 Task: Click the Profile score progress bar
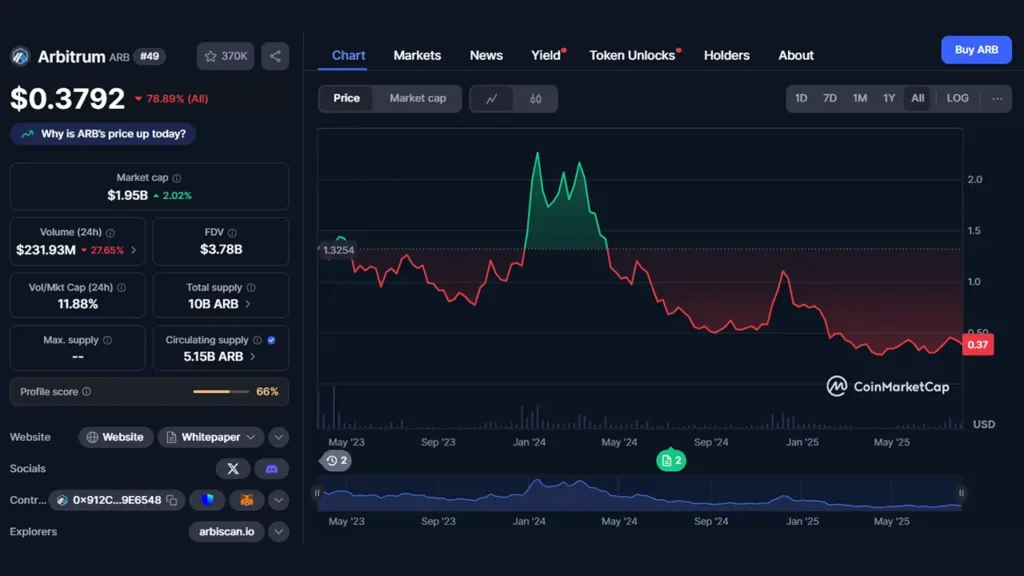pyautogui.click(x=221, y=392)
